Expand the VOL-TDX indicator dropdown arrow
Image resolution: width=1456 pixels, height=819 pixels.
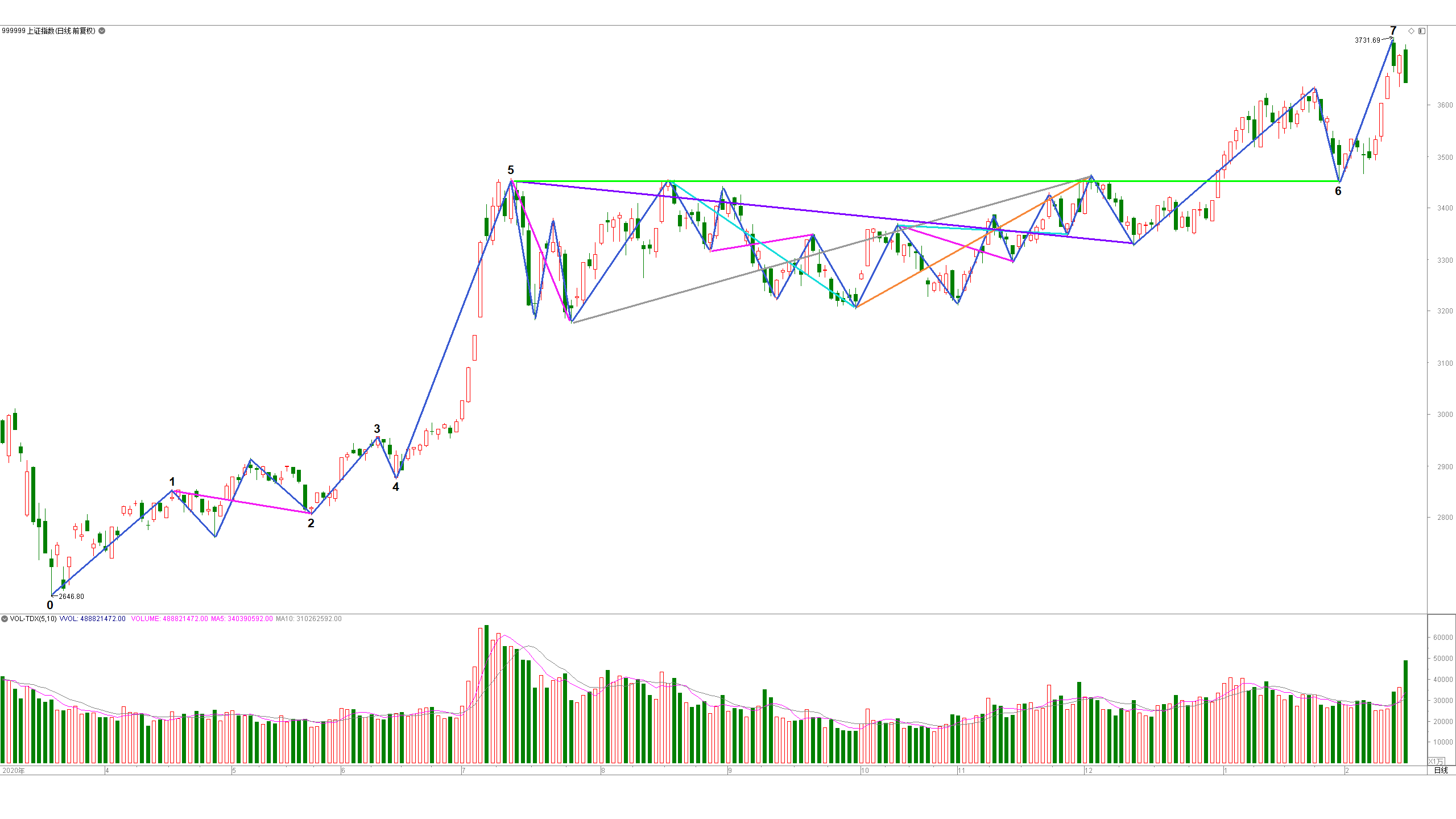(5, 619)
